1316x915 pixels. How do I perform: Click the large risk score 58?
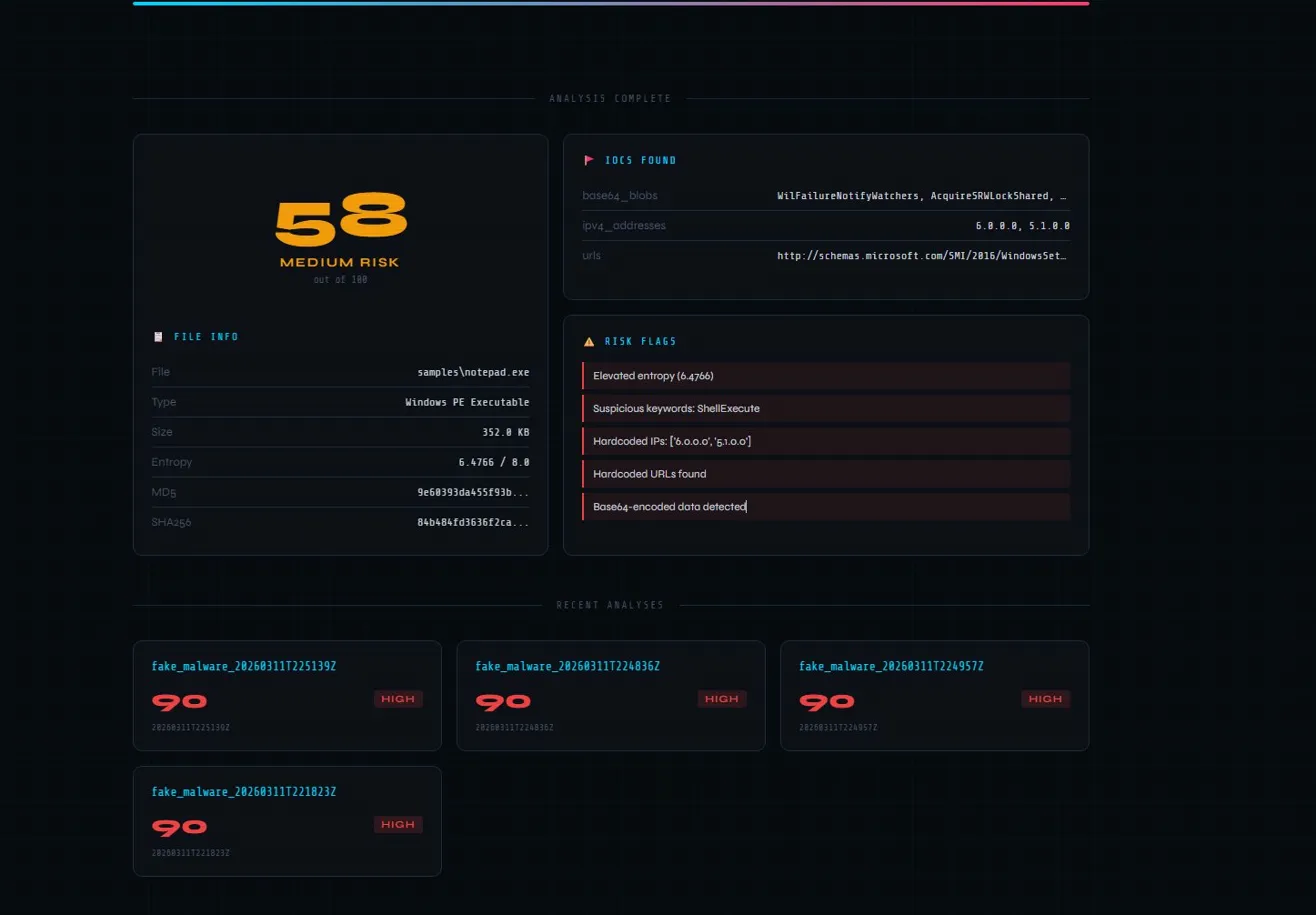341,220
